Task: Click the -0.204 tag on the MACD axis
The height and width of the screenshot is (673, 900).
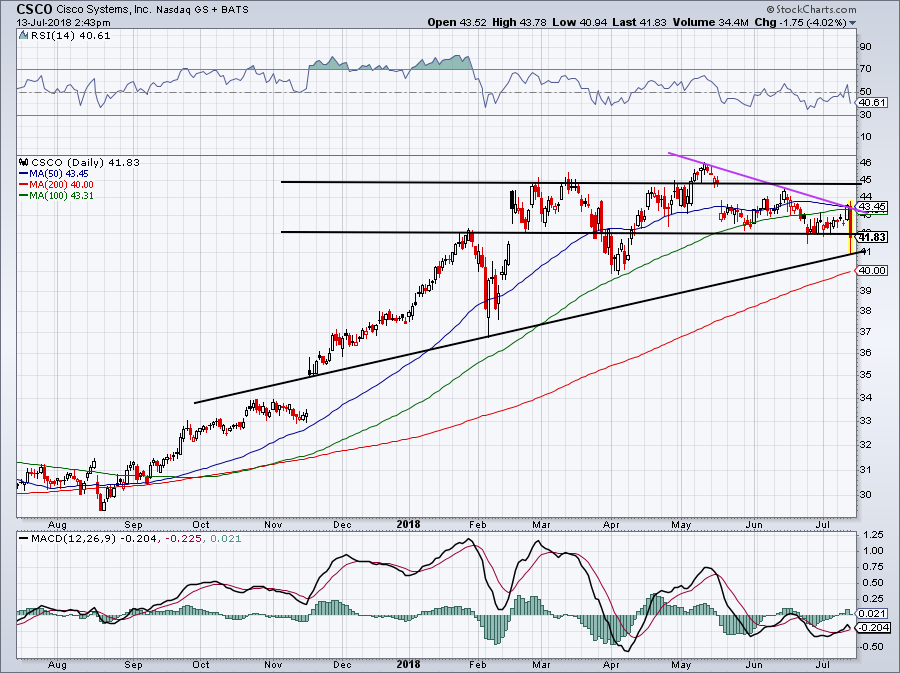Action: (x=872, y=628)
